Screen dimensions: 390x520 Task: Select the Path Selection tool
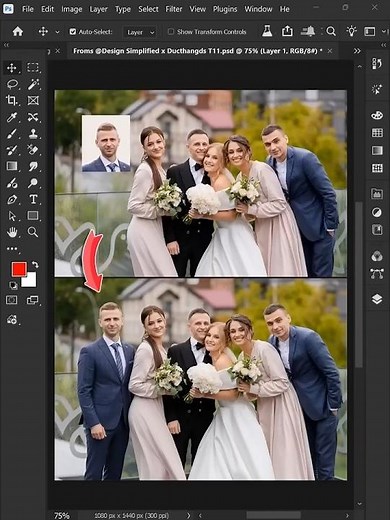pos(12,216)
